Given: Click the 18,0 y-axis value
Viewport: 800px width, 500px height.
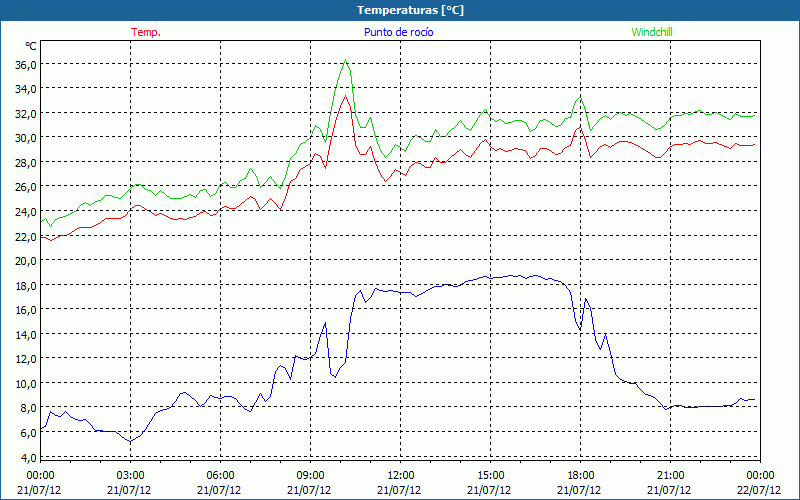Looking at the screenshot, I should point(27,285).
